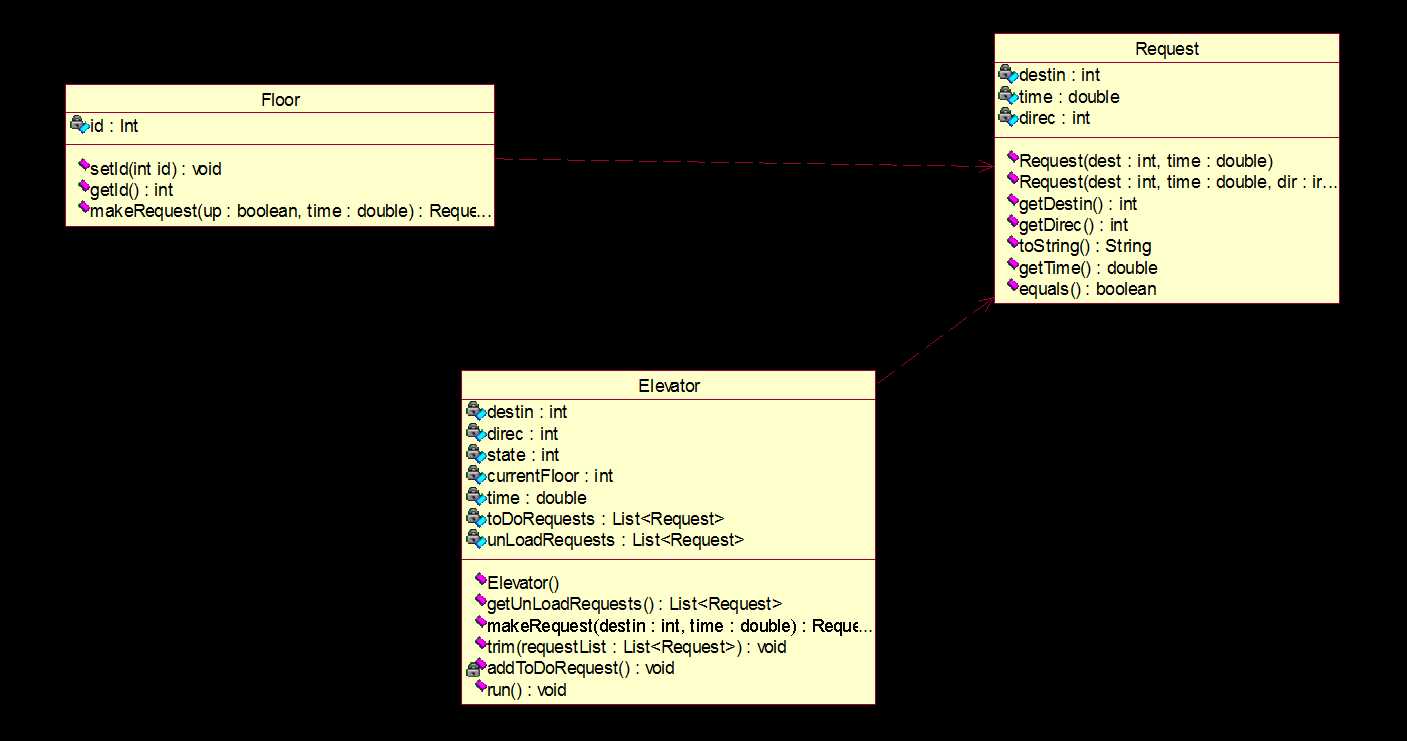Select method text setId(int id) : void
Viewport: 1407px width, 741px height.
tap(156, 168)
